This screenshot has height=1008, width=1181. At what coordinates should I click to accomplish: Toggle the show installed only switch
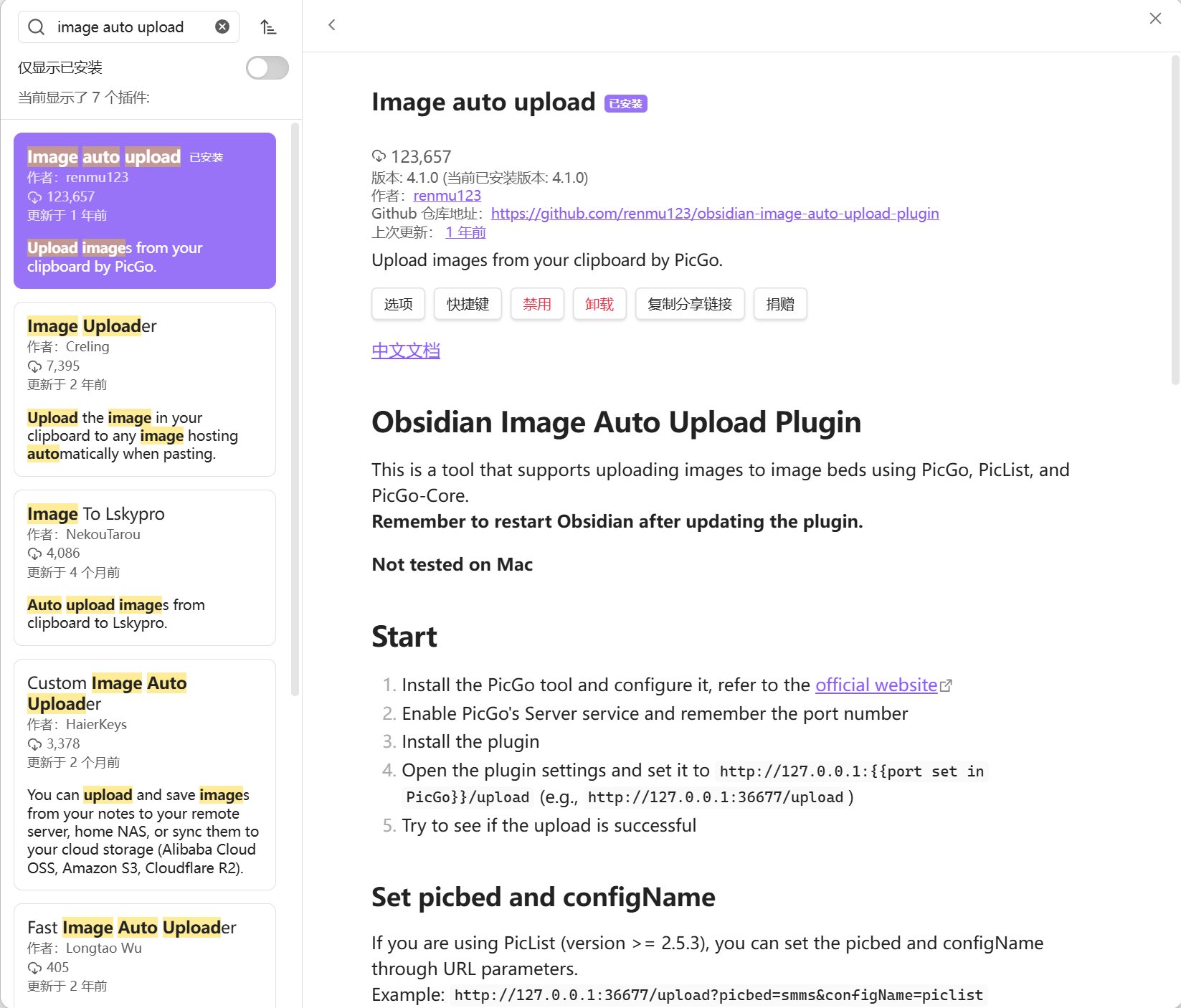[267, 68]
